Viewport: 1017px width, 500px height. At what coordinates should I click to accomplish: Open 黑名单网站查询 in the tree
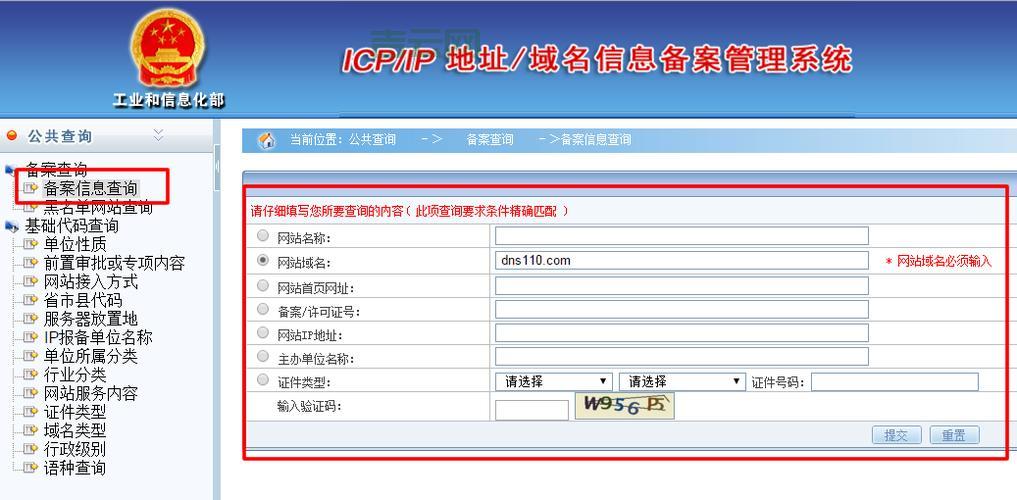click(98, 208)
